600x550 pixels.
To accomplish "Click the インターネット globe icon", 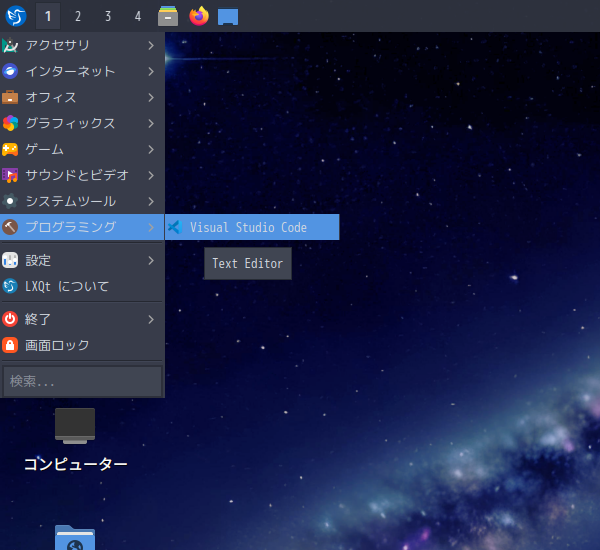I will pos(10,71).
